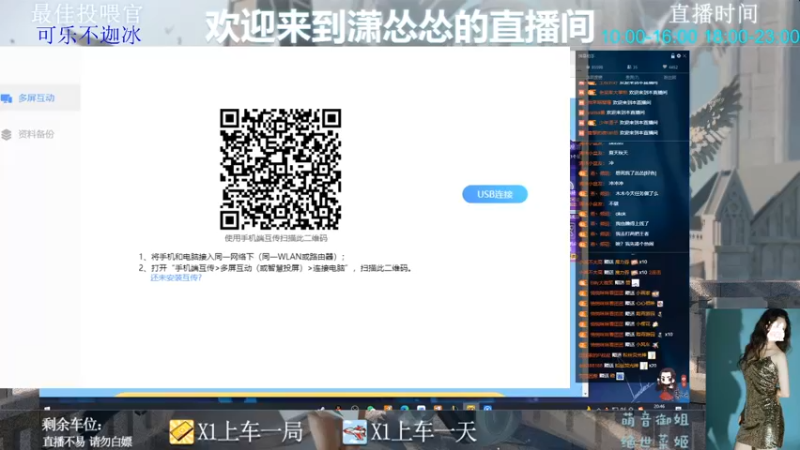Open the 资料备份 sidebar section

click(36, 134)
